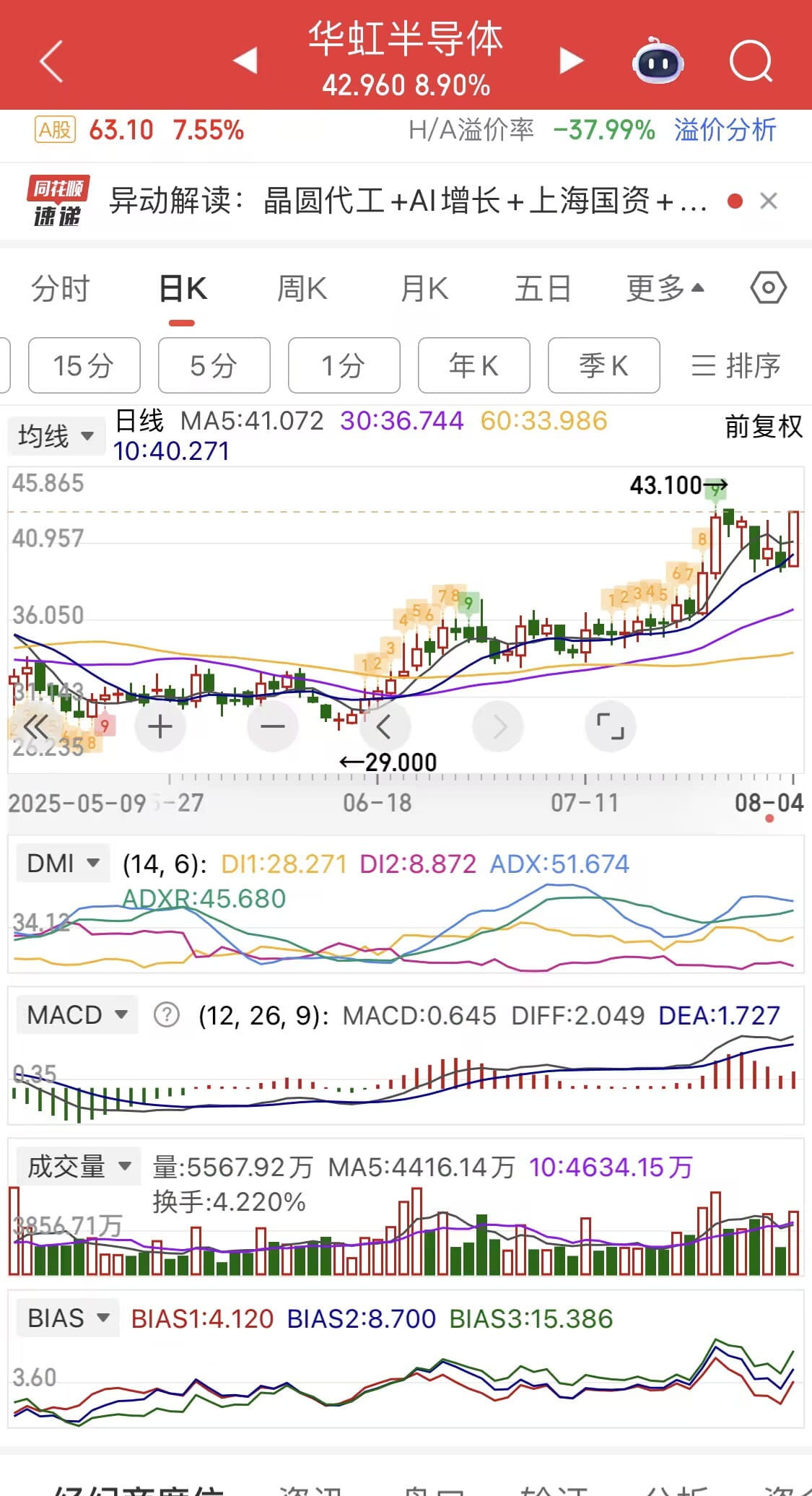The height and width of the screenshot is (1496, 812).
Task: Tap the DEA:1.727 value
Action: [x=719, y=1015]
